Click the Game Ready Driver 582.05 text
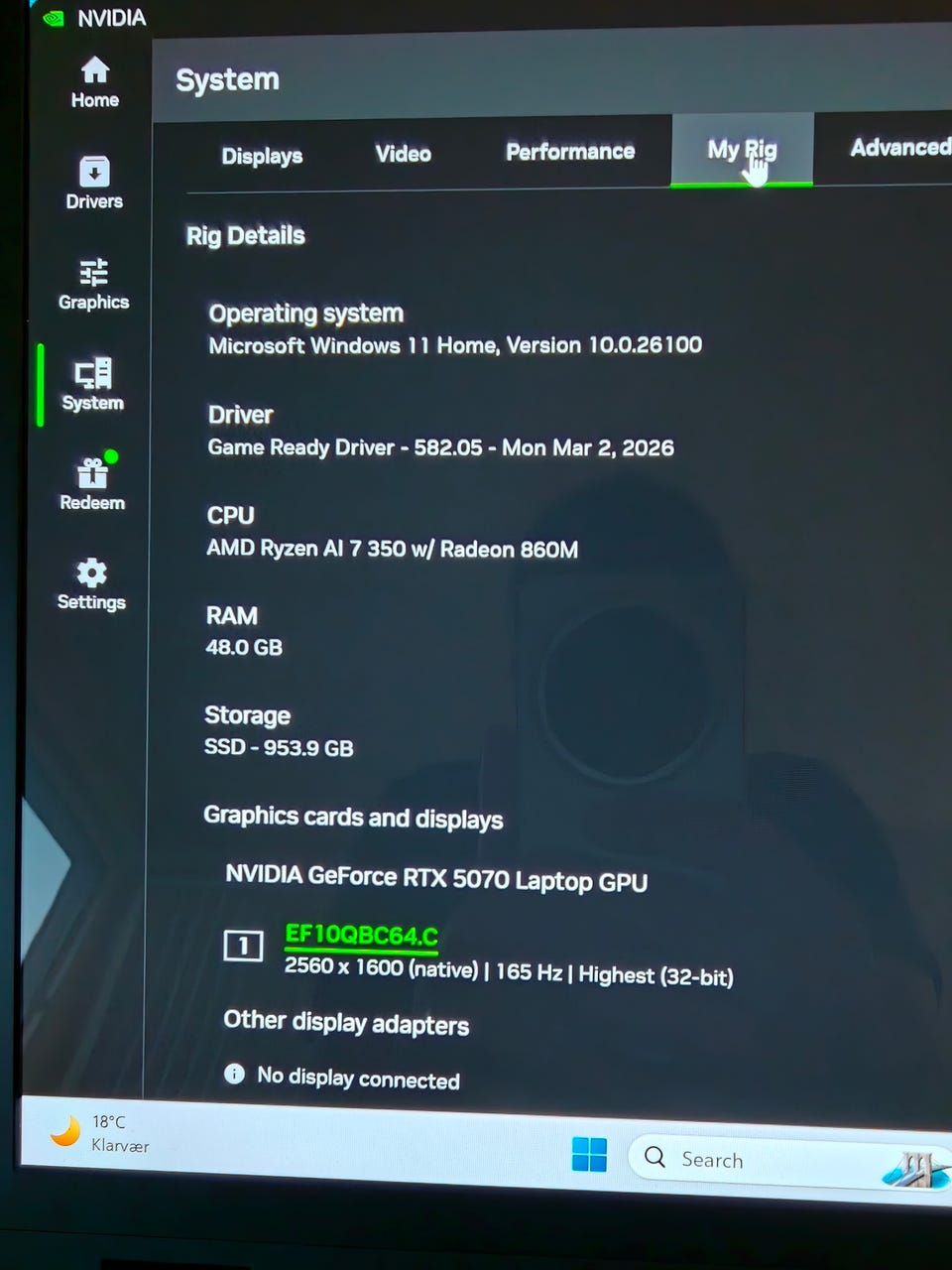 [440, 447]
